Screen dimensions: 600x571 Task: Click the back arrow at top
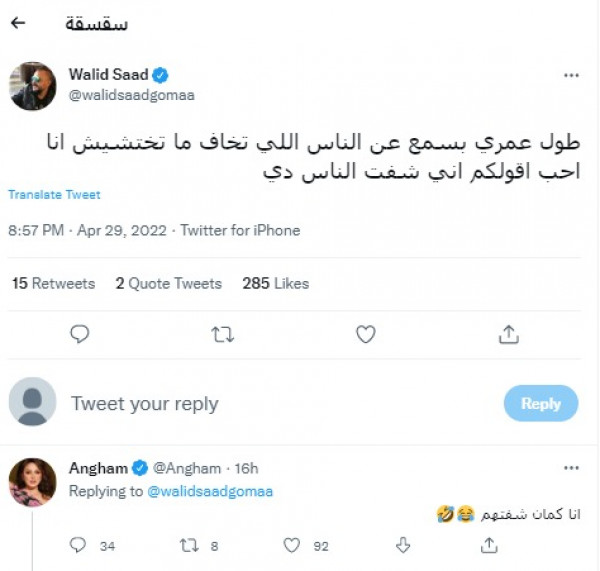[18, 22]
